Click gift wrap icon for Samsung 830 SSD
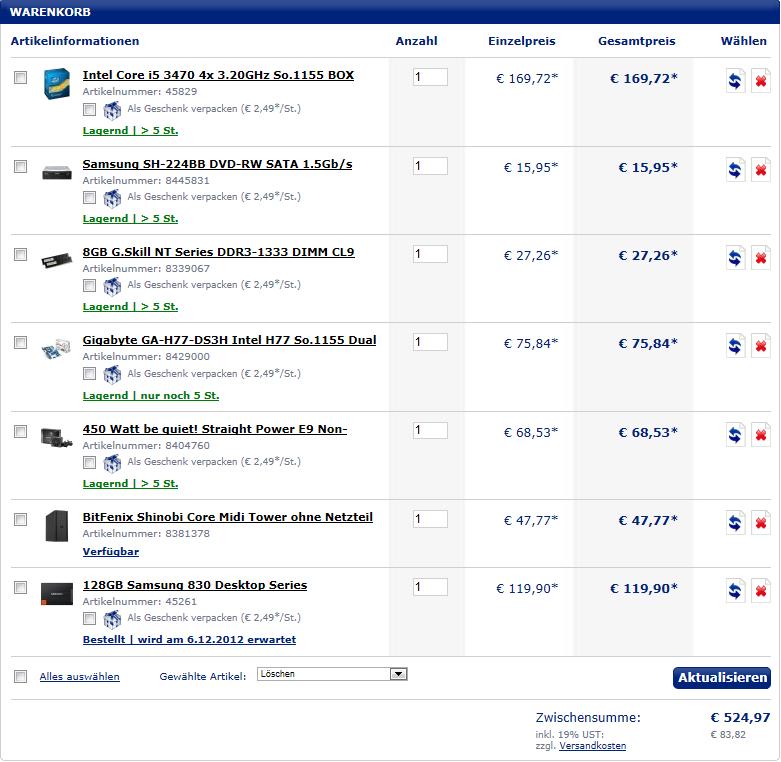The height and width of the screenshot is (762, 781). click(x=112, y=619)
